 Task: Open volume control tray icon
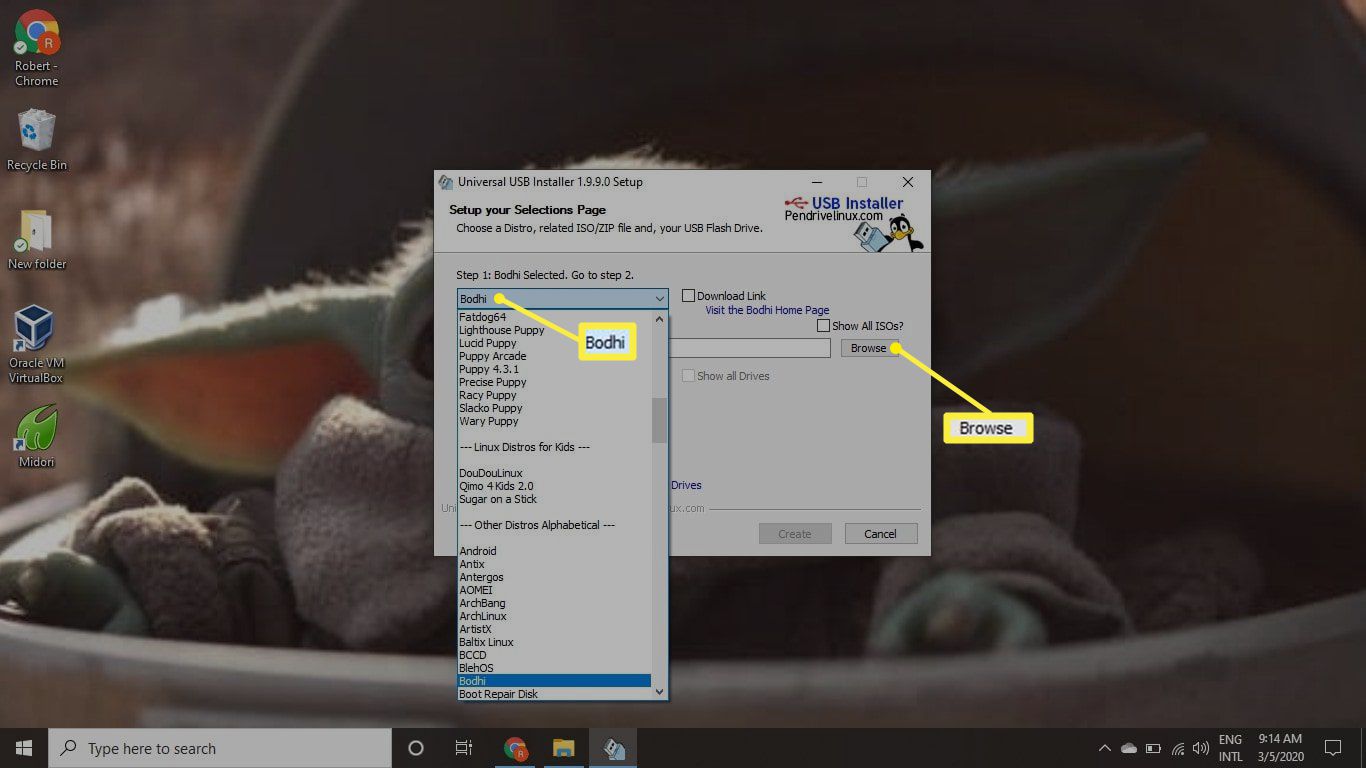pos(1200,748)
